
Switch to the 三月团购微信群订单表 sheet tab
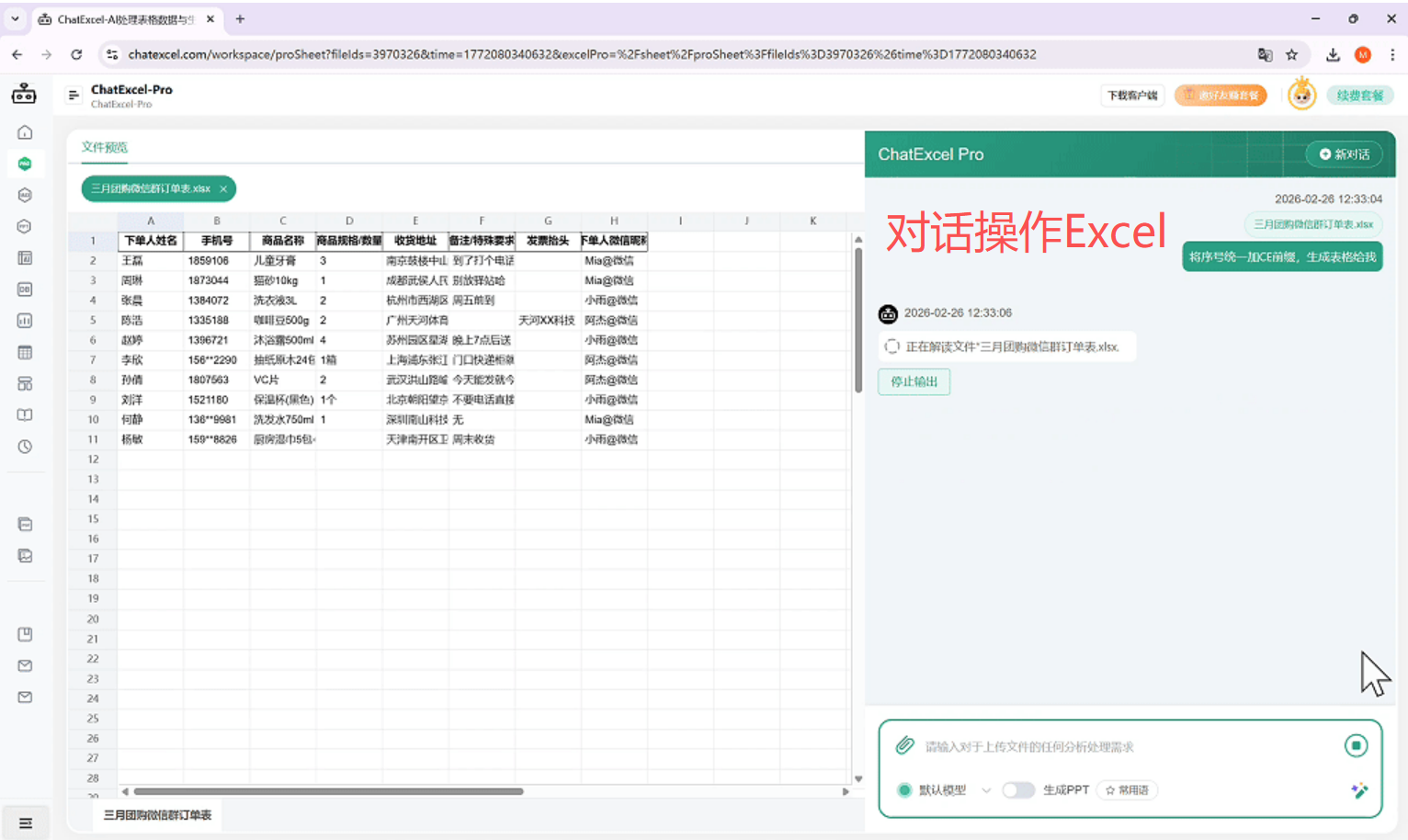click(157, 814)
